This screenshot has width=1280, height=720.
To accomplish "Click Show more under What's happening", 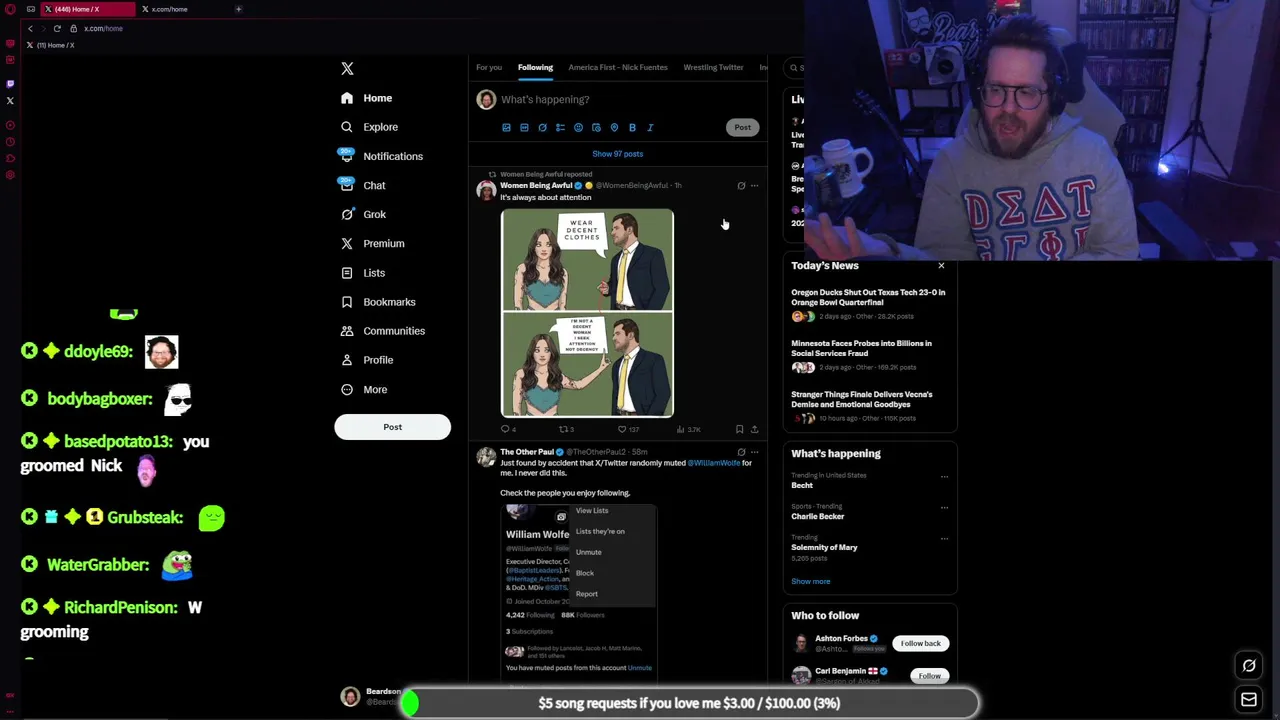I will [x=810, y=581].
